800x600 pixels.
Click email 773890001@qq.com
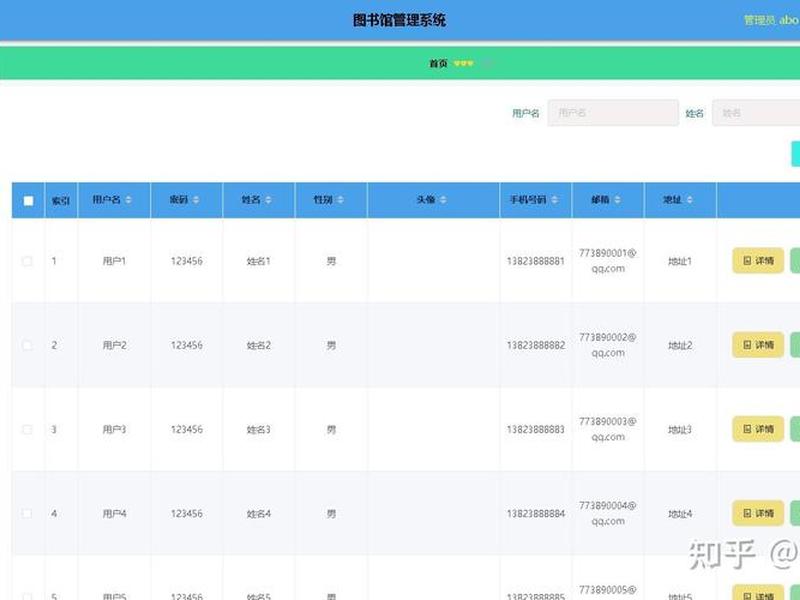[x=608, y=261]
